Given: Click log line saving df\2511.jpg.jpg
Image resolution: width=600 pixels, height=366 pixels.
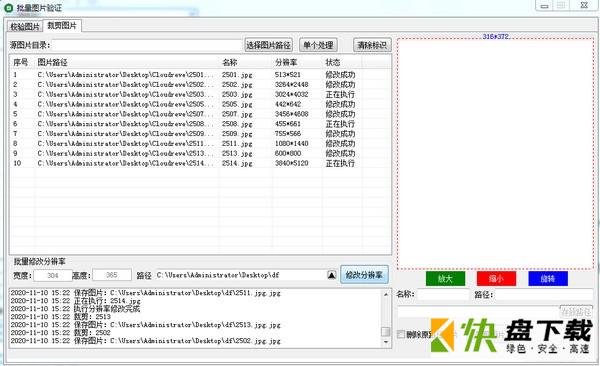Looking at the screenshot, I should (145, 293).
